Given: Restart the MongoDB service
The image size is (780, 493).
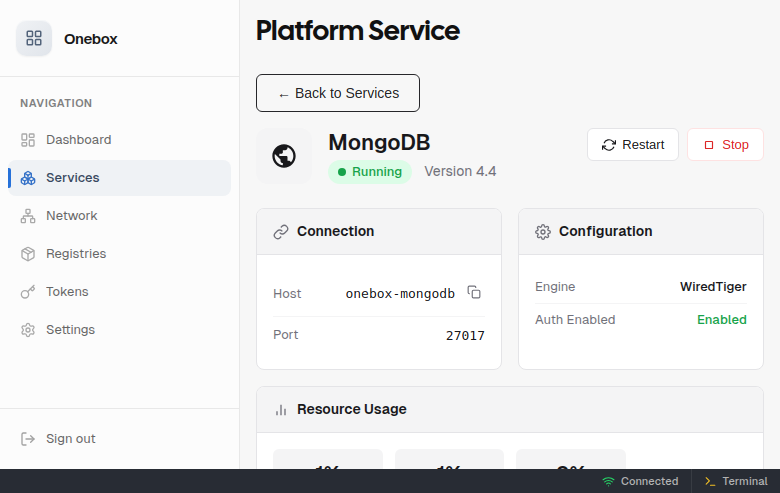Looking at the screenshot, I should pyautogui.click(x=632, y=145).
